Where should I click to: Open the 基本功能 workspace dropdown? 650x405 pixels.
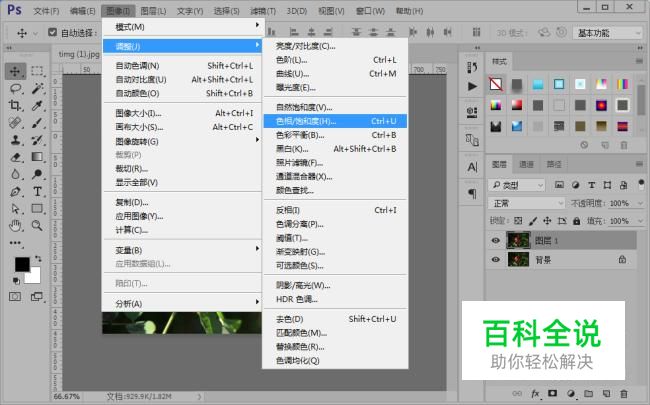pos(608,33)
